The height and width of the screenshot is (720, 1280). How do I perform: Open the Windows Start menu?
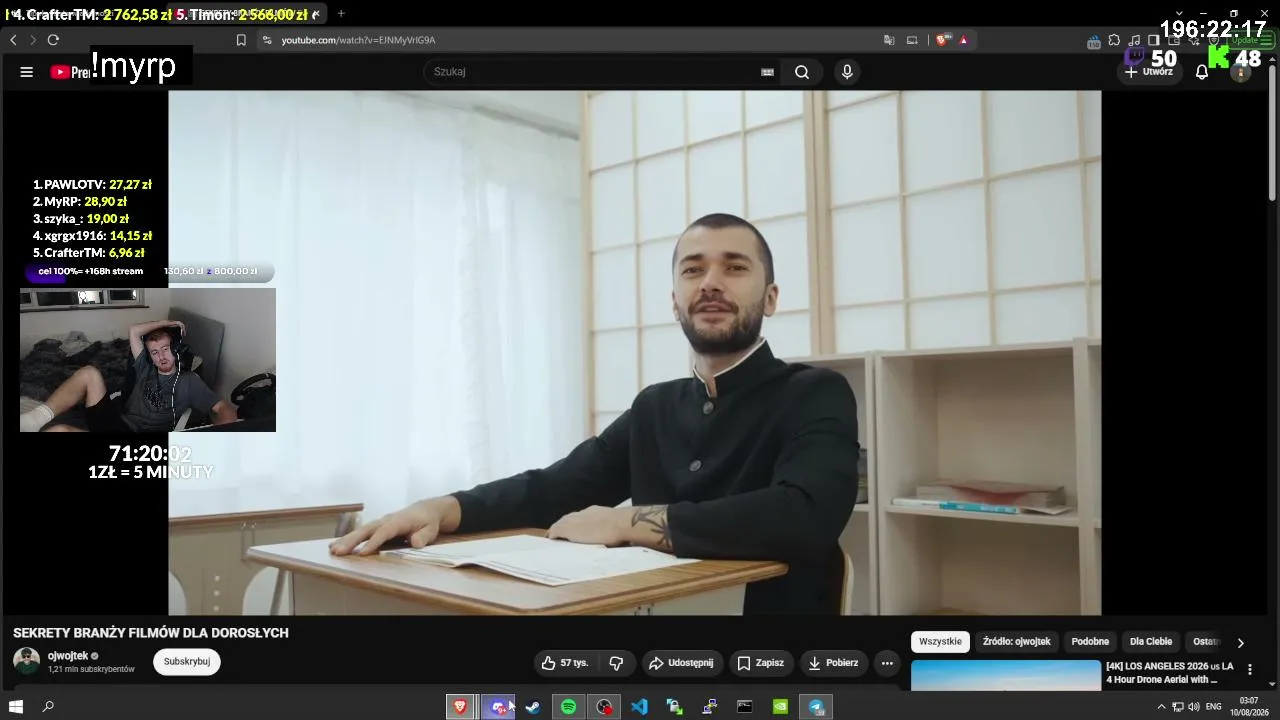tap(16, 707)
